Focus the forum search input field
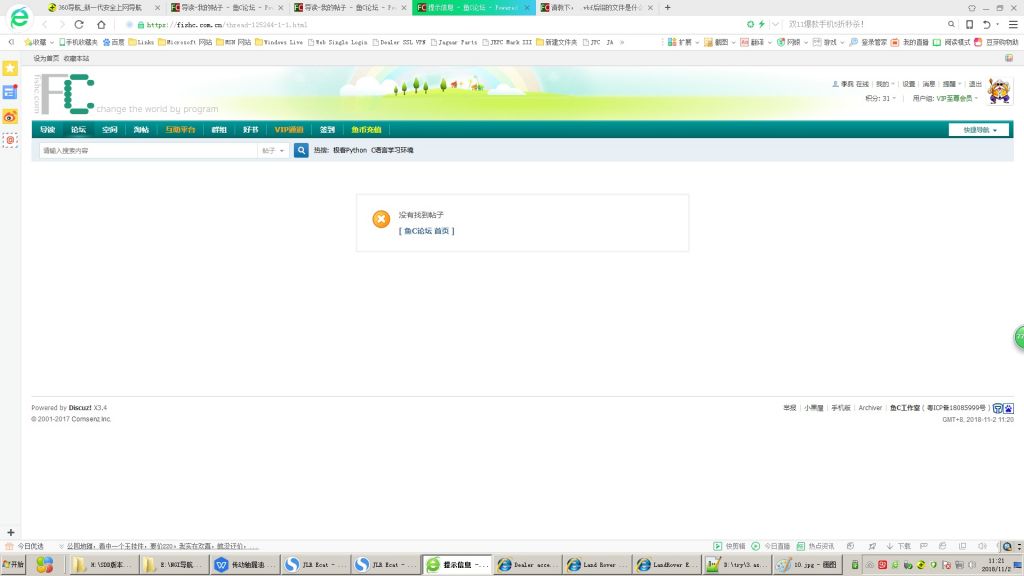The image size is (1024, 576). [x=149, y=150]
